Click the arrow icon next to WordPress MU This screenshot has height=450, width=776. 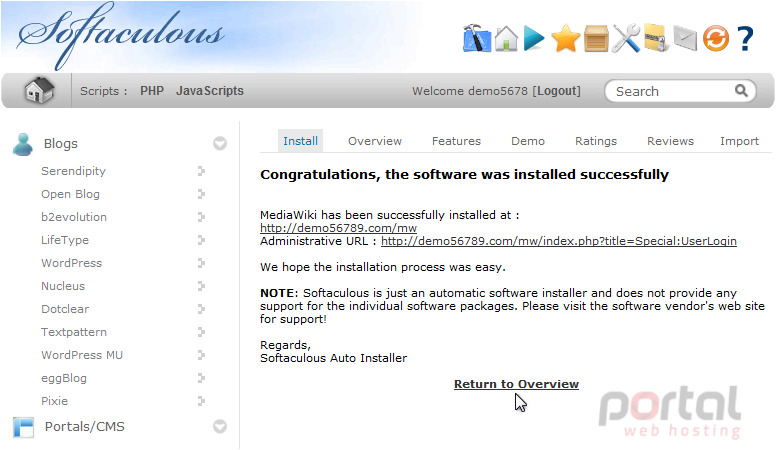coord(201,355)
